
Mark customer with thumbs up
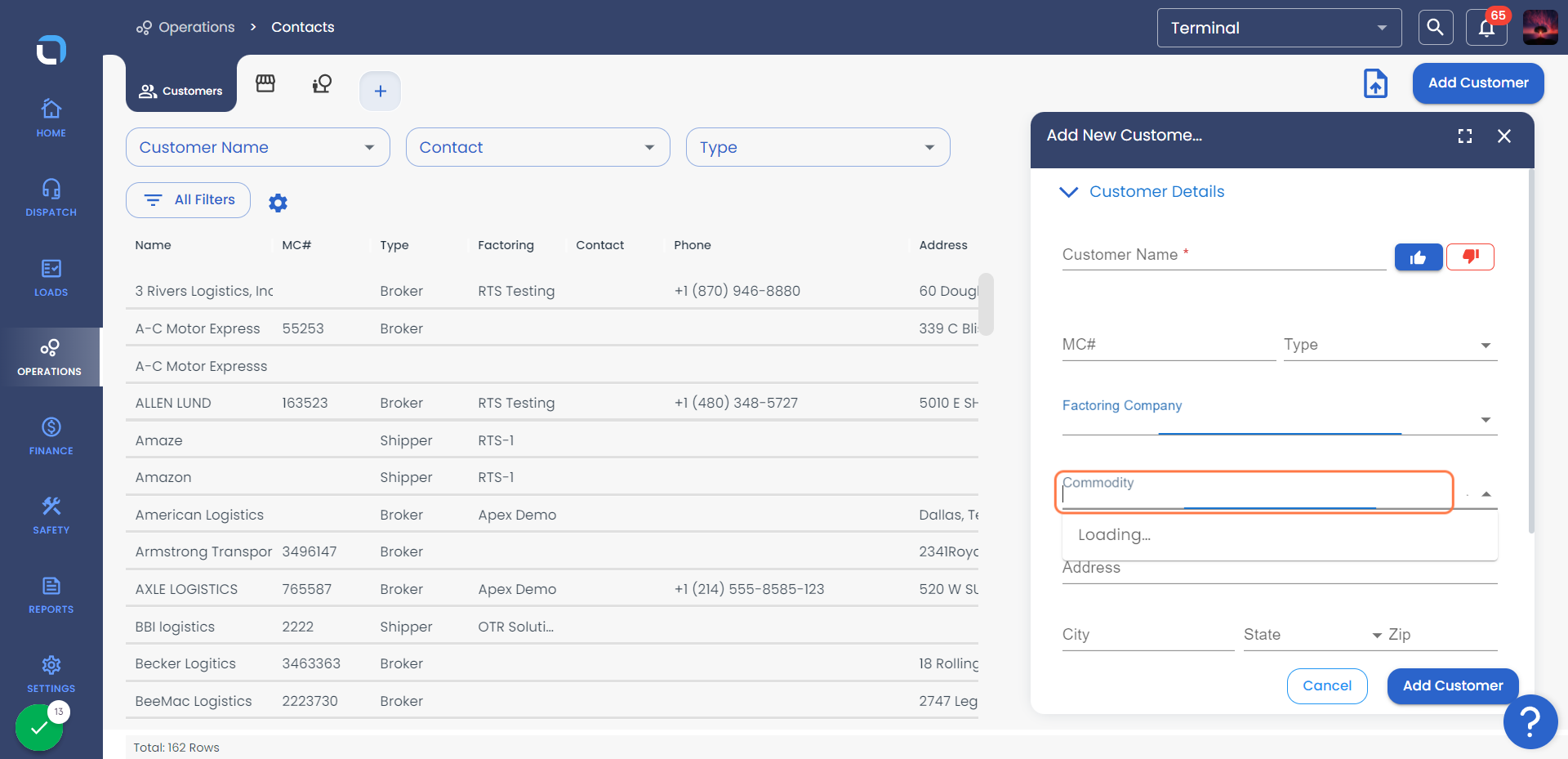(x=1418, y=257)
